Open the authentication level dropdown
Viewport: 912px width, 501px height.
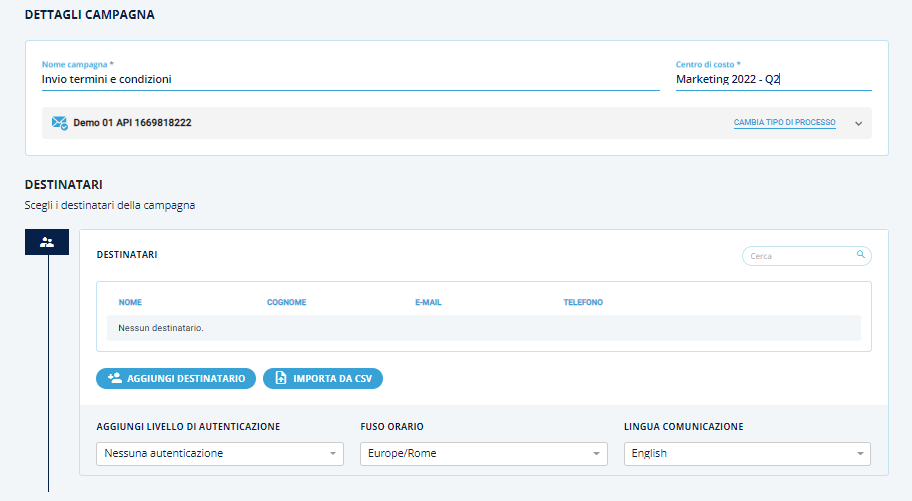(x=220, y=454)
